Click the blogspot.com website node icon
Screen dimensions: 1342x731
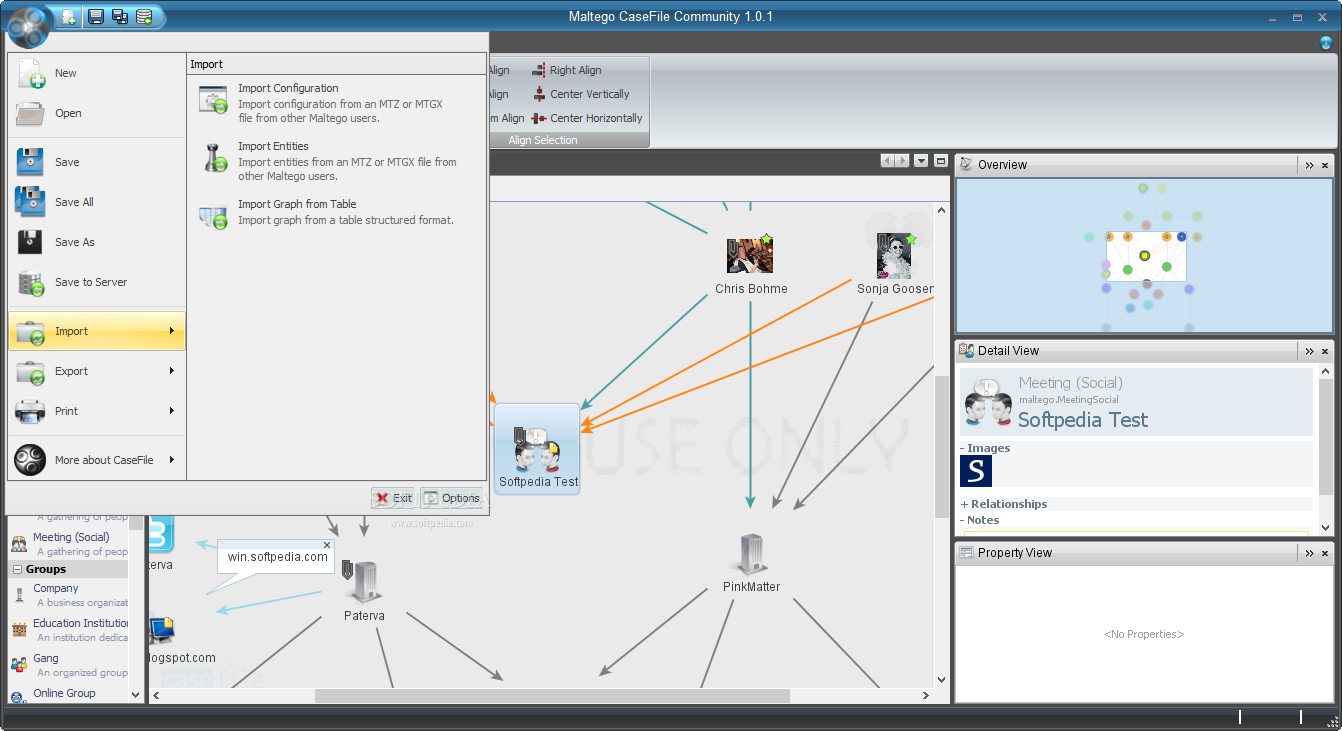point(162,631)
